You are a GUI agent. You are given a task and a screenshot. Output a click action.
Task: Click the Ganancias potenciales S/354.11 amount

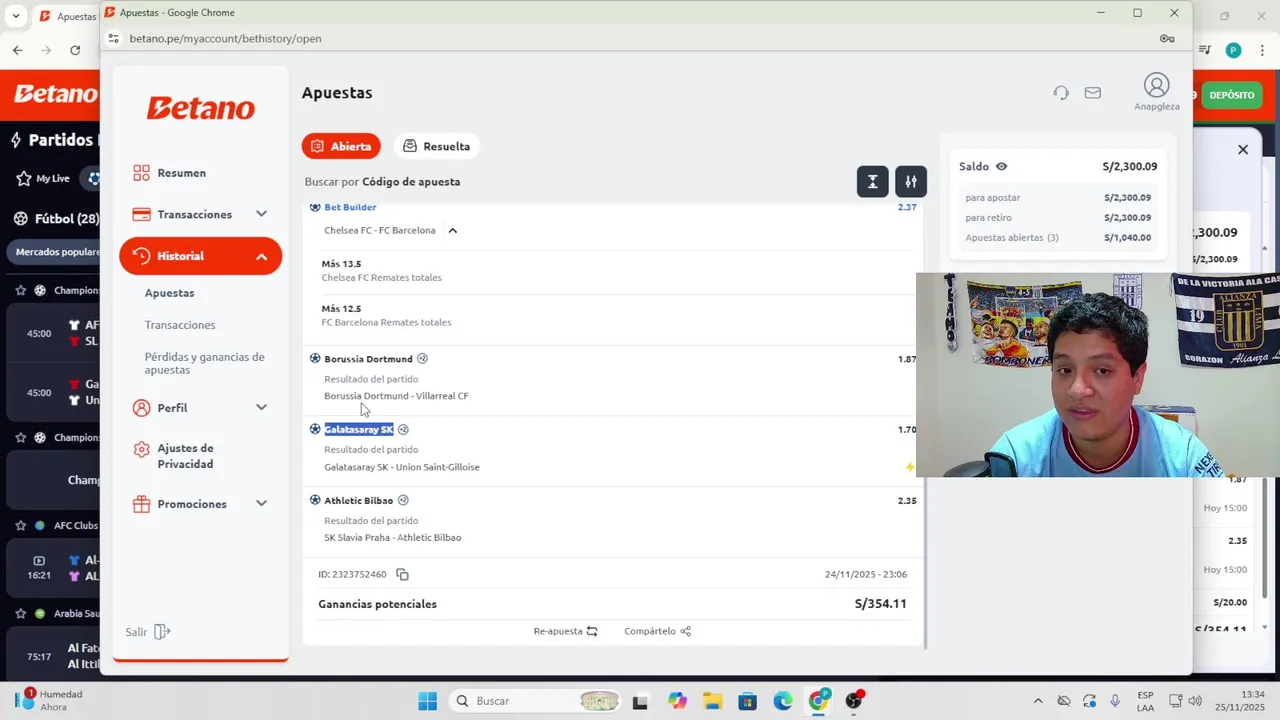point(880,604)
